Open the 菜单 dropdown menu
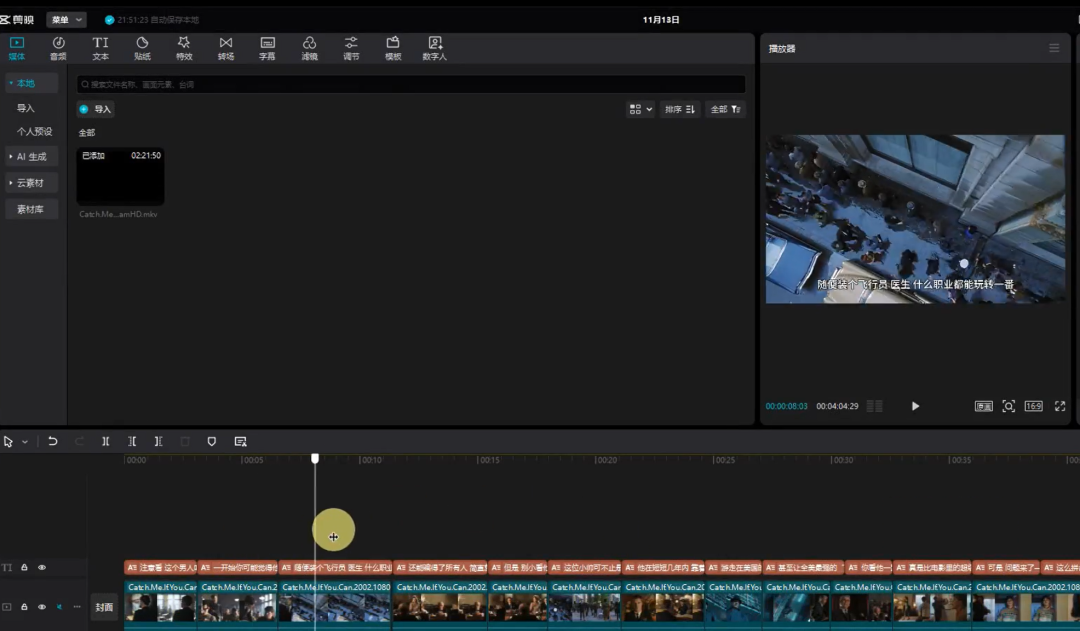This screenshot has height=631, width=1080. 66,20
